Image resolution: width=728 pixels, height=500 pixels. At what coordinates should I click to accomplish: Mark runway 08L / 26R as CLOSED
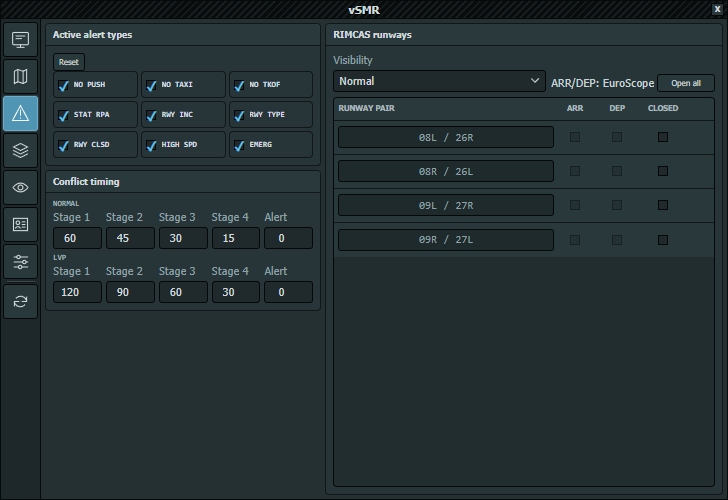coord(663,137)
